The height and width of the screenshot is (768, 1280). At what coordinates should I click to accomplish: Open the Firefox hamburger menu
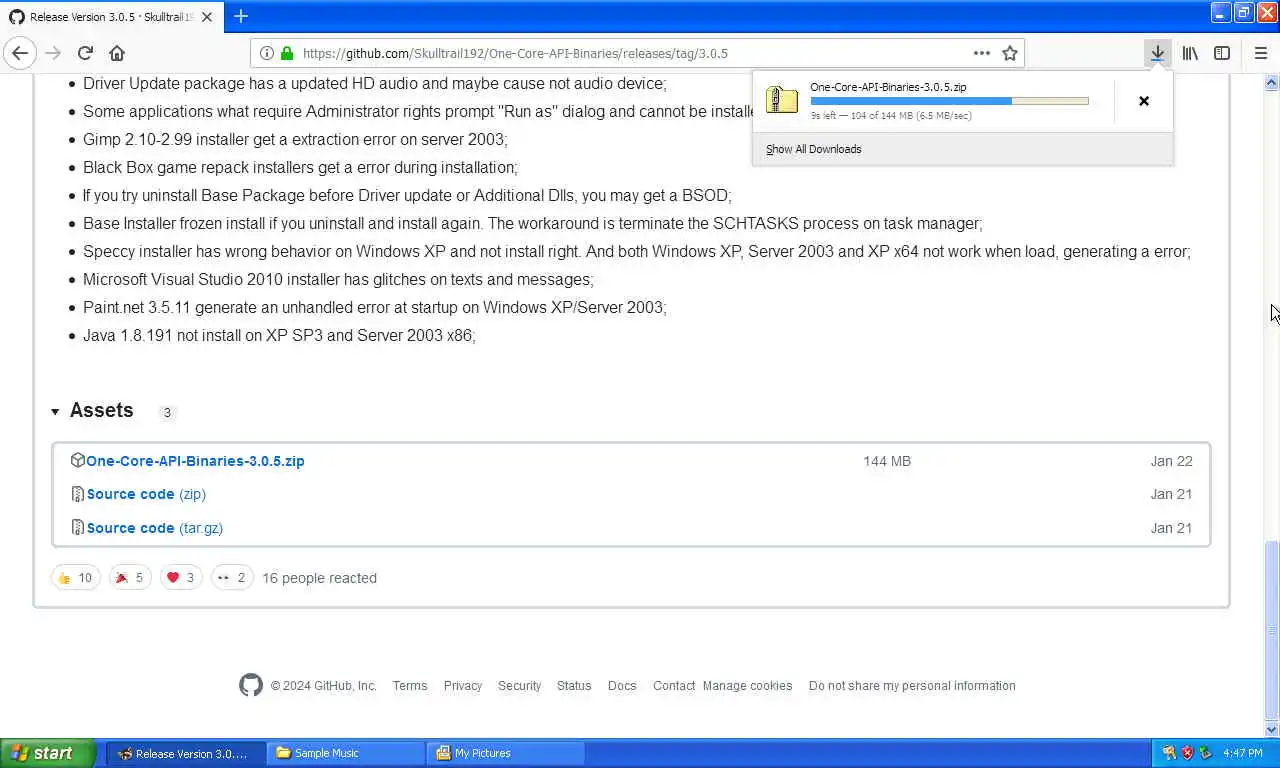tap(1260, 53)
